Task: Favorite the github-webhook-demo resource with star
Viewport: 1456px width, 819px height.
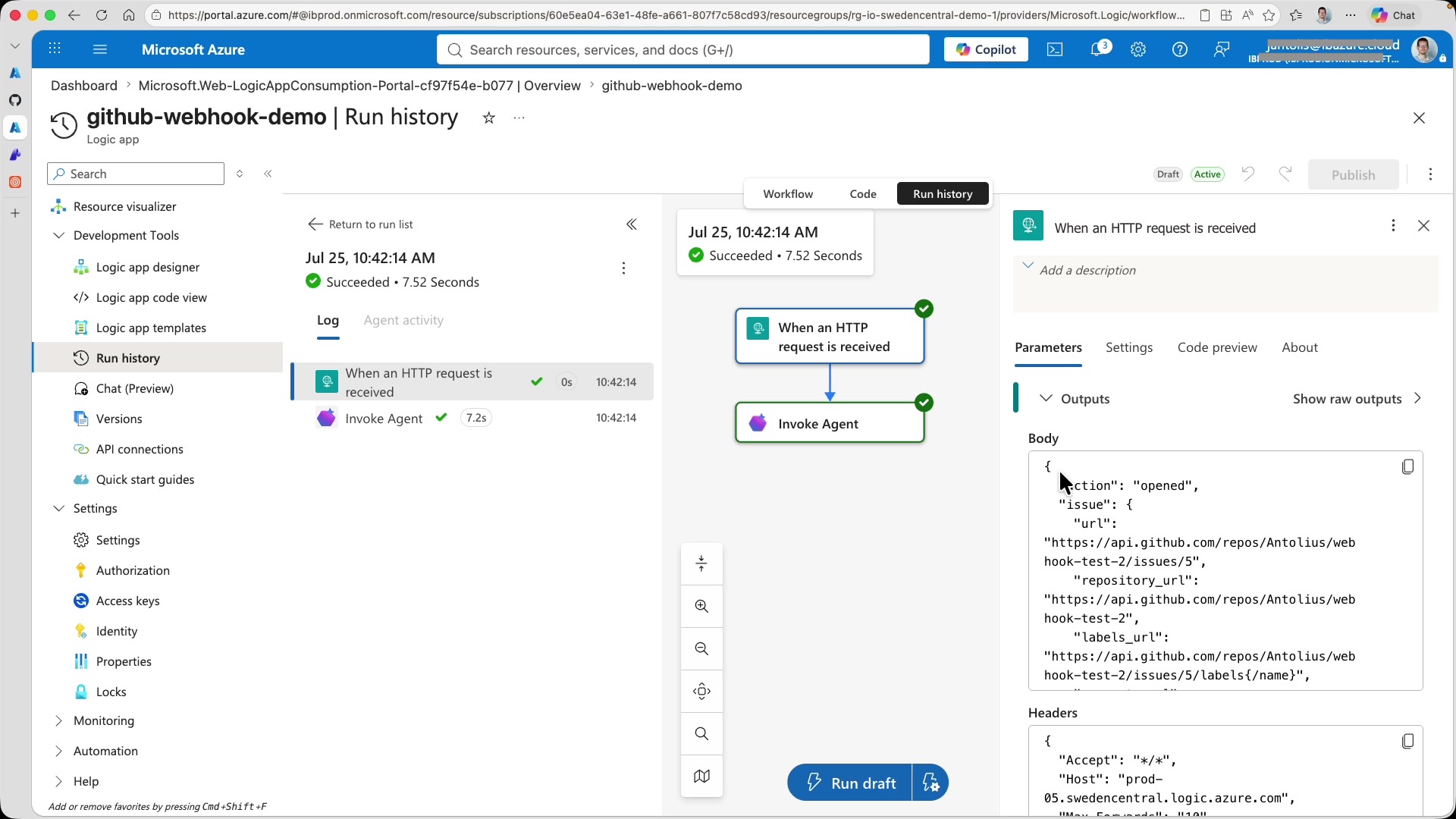Action: click(x=489, y=118)
